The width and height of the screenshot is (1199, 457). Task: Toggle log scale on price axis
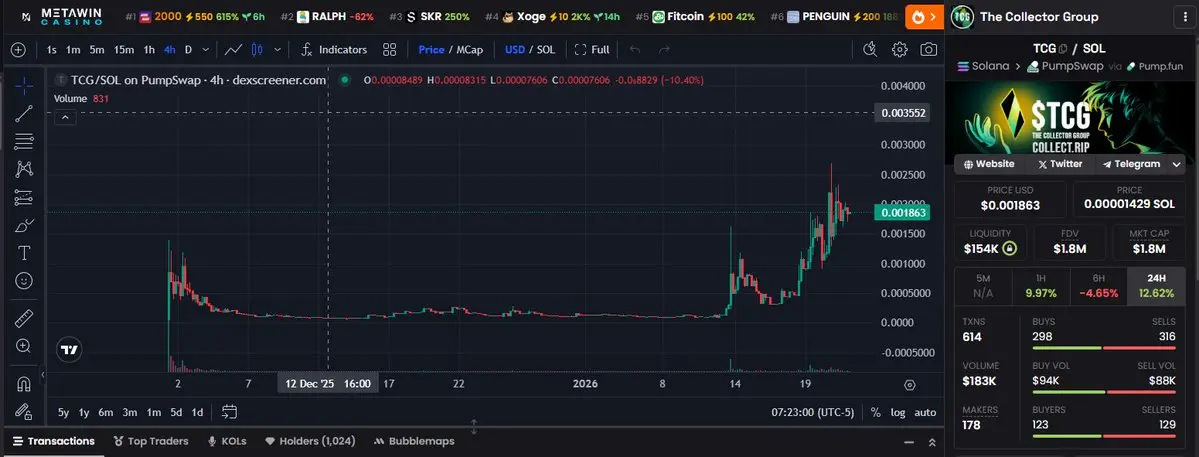(x=898, y=413)
